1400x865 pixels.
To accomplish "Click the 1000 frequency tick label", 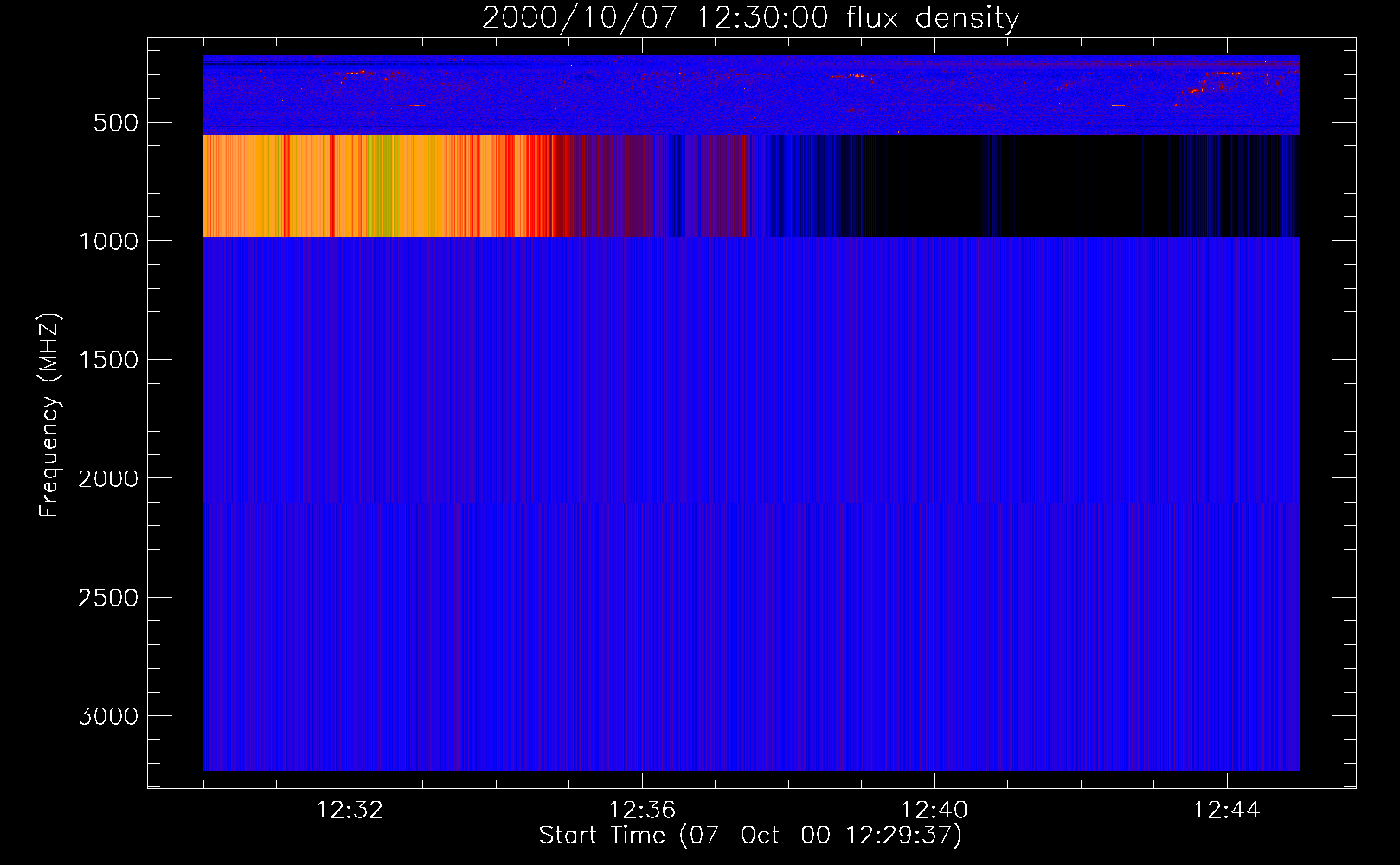I will point(108,241).
